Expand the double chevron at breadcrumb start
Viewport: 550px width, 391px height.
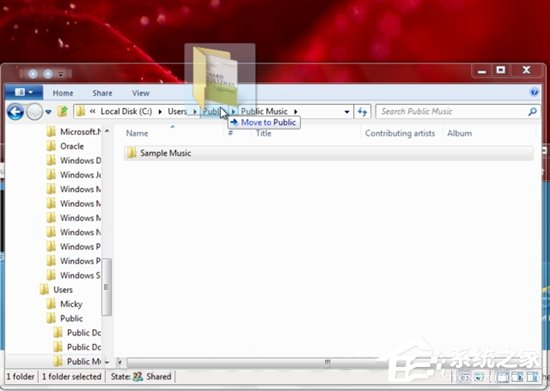[x=93, y=112]
